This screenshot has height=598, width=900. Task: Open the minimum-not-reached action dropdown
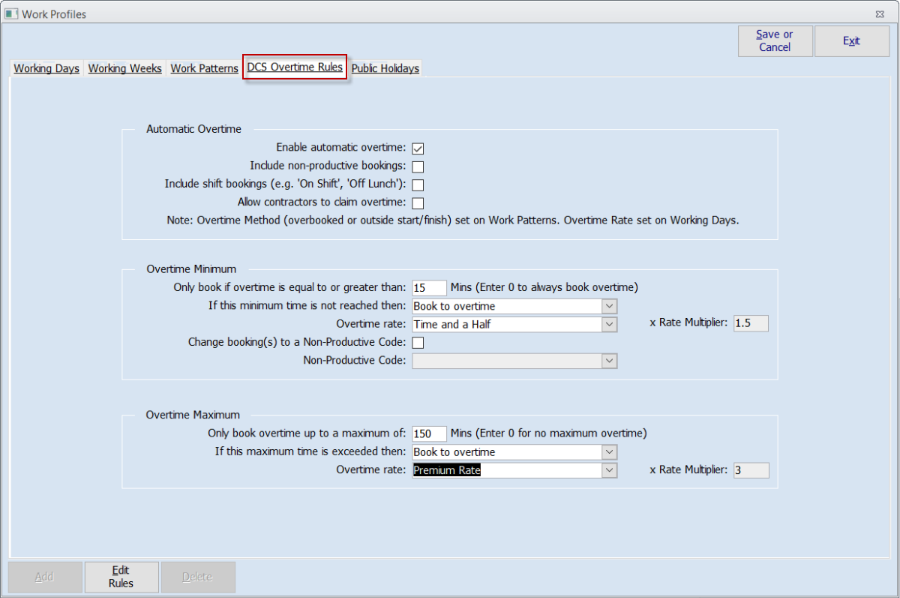[x=609, y=306]
